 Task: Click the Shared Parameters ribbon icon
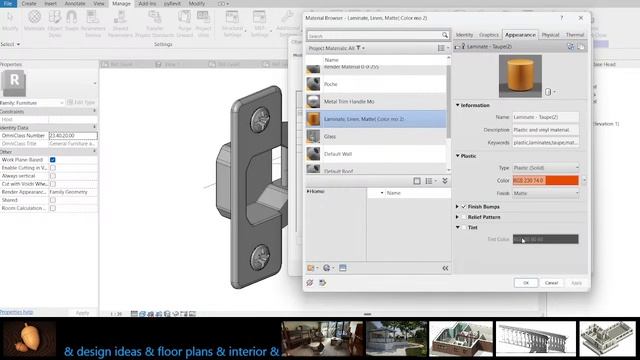(x=120, y=17)
